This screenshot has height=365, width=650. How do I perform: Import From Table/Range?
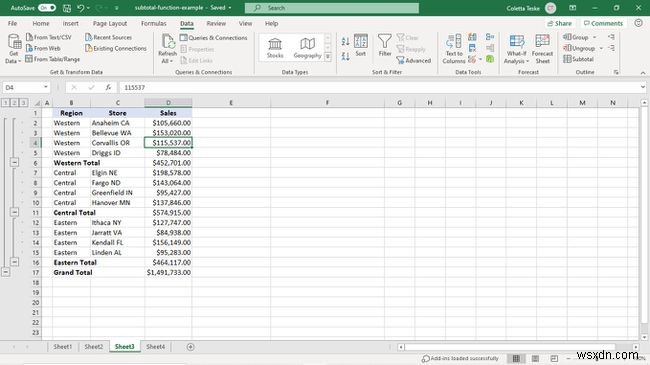pyautogui.click(x=52, y=59)
